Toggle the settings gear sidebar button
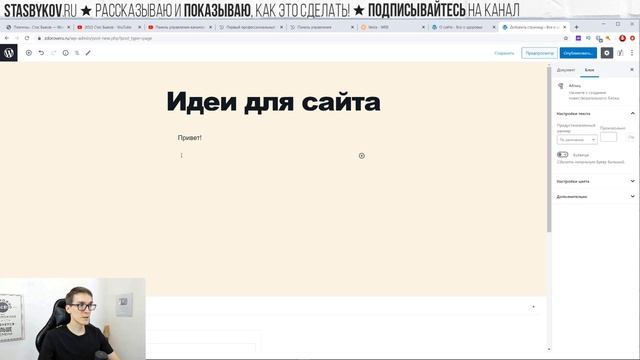Viewport: 640px width, 360px height. (x=607, y=53)
